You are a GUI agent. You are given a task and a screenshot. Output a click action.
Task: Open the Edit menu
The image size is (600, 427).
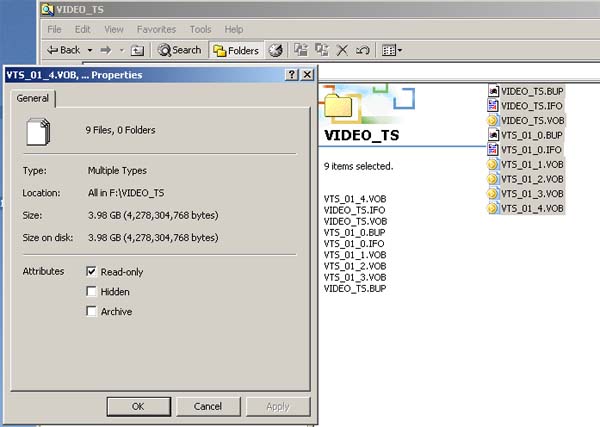(82, 29)
